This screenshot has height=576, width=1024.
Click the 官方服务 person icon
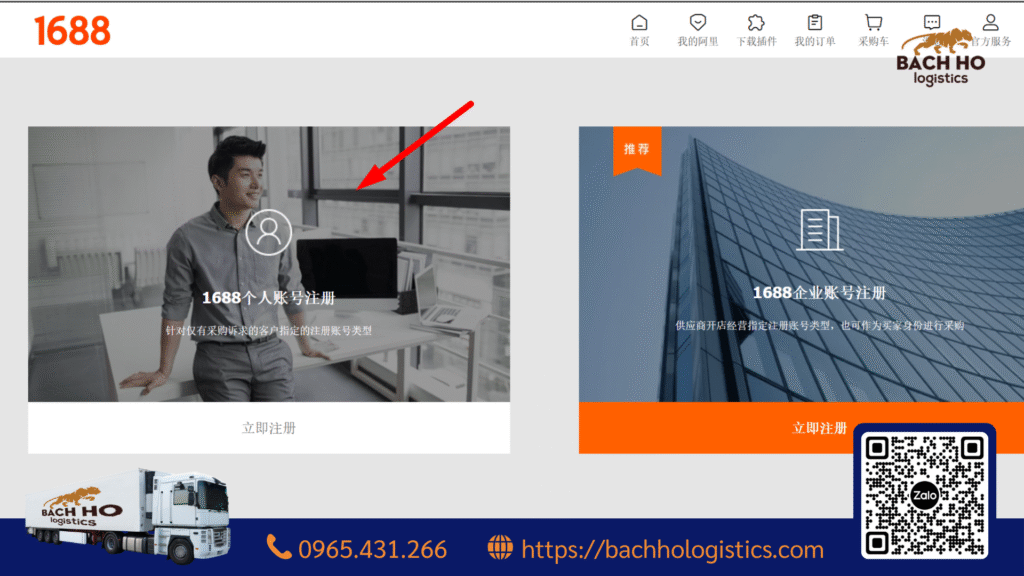point(990,22)
